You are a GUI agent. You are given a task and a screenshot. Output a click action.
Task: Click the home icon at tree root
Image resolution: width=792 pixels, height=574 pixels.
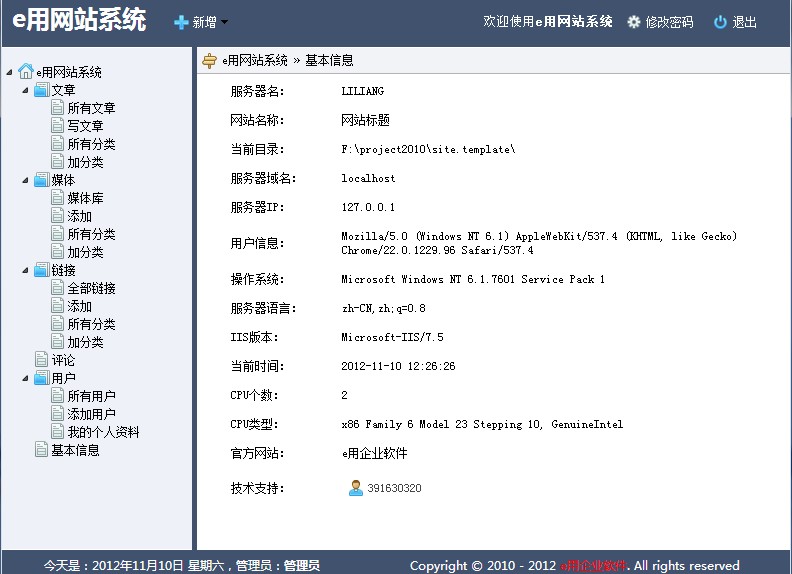click(x=26, y=71)
